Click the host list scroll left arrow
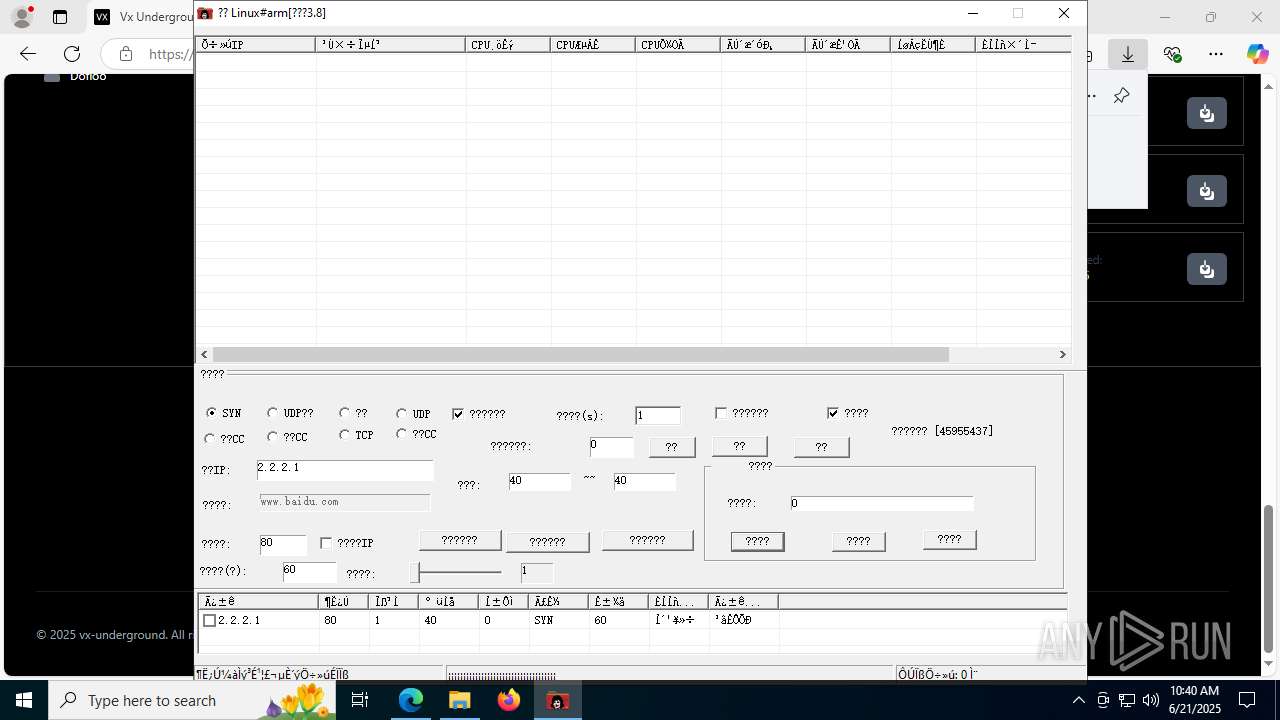The width and height of the screenshot is (1280, 720). pyautogui.click(x=204, y=354)
